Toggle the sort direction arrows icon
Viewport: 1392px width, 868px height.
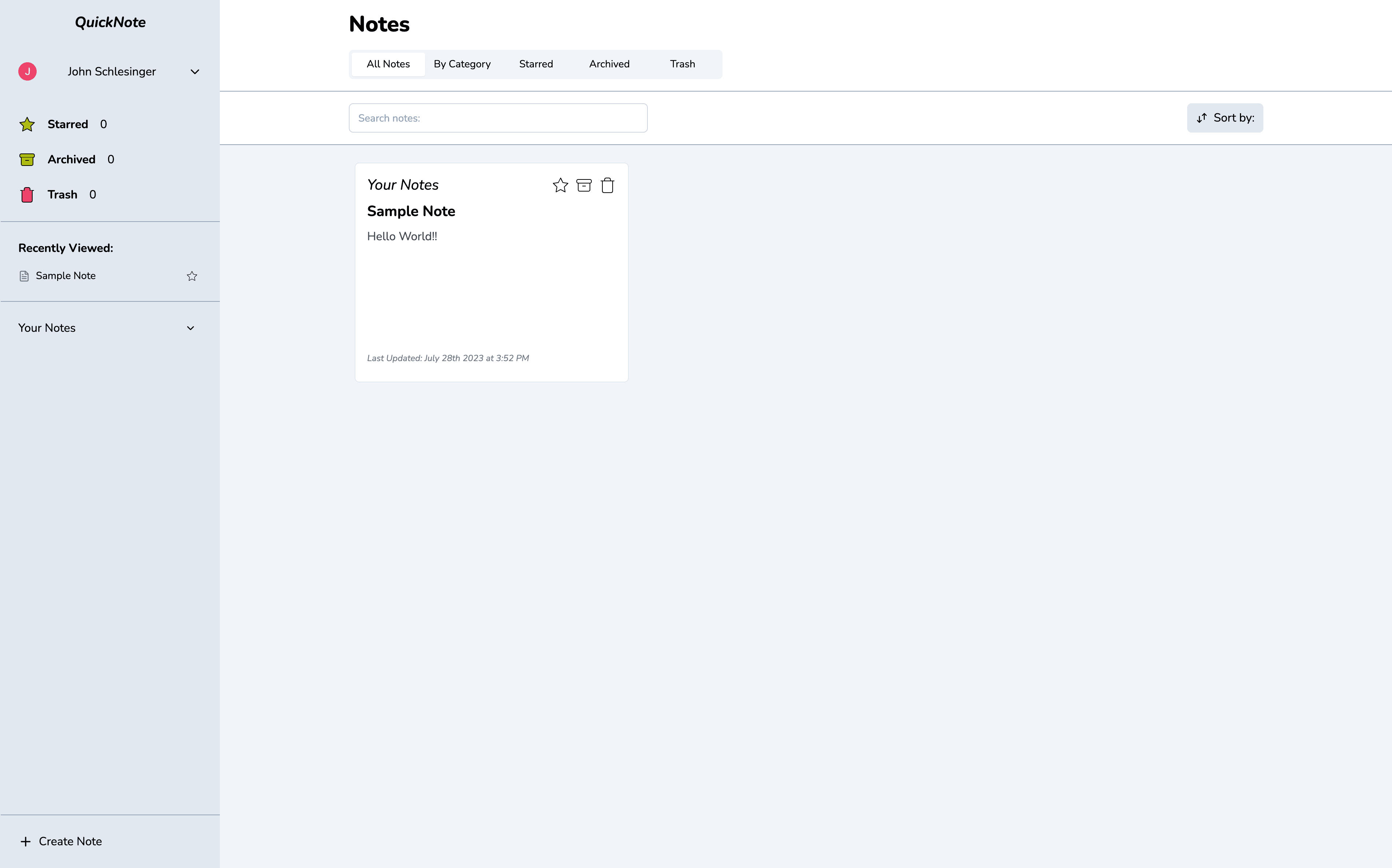coord(1201,118)
